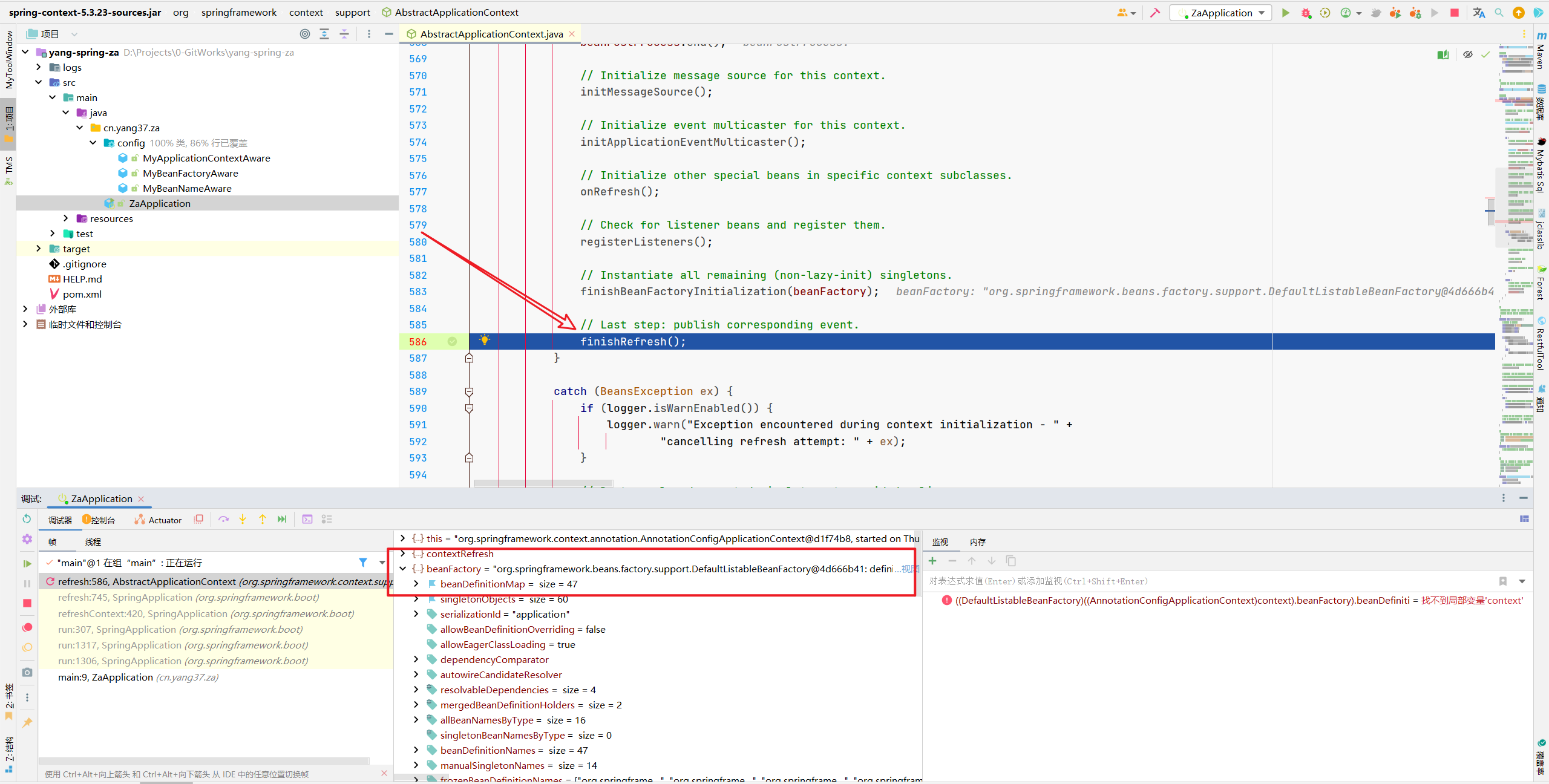Click the Copy watch icon

tap(1010, 561)
